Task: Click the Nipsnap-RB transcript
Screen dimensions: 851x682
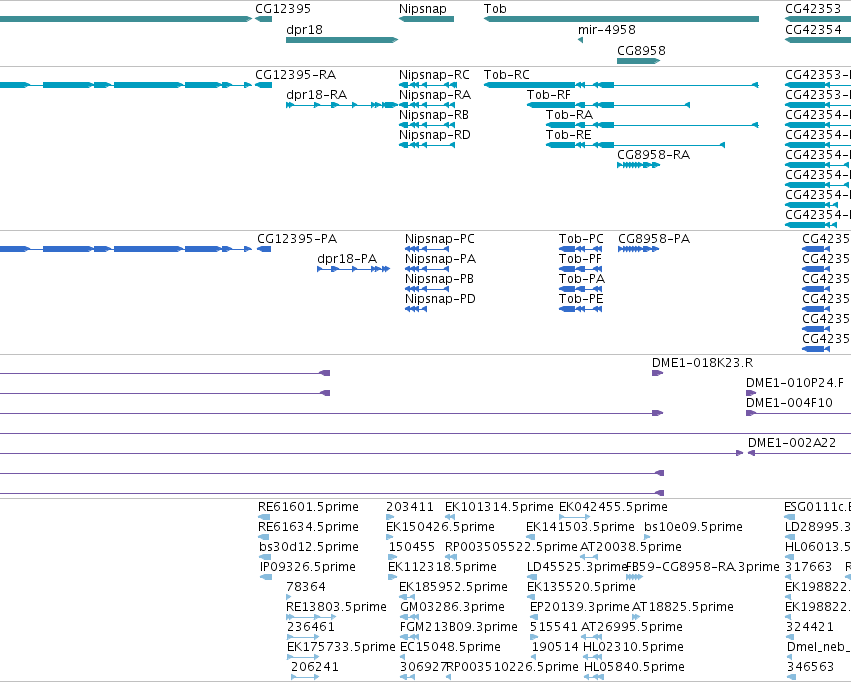Action: pyautogui.click(x=427, y=125)
